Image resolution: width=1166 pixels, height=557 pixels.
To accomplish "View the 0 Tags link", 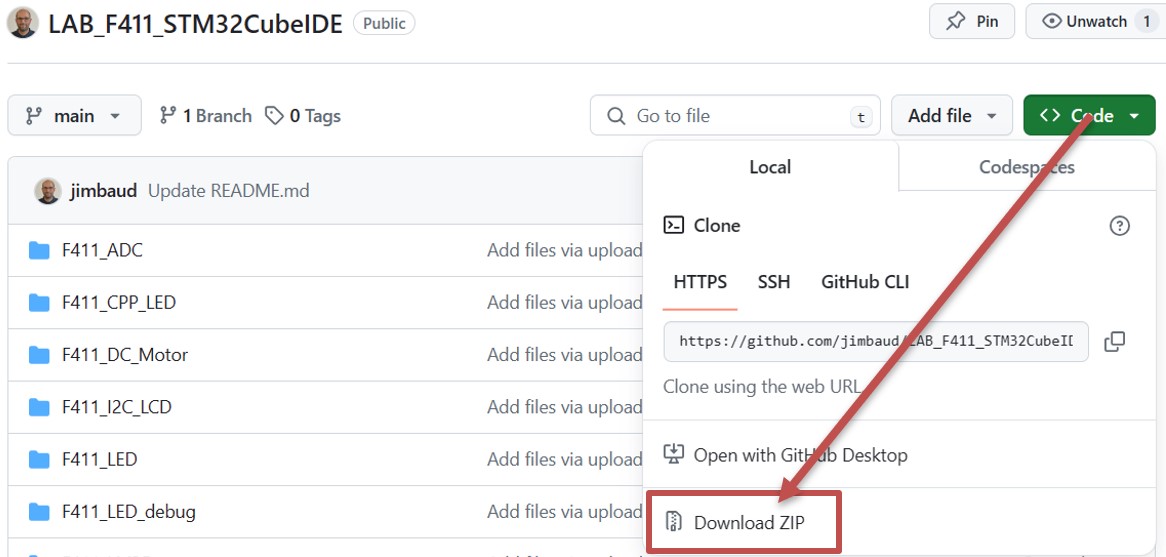I will pos(303,116).
